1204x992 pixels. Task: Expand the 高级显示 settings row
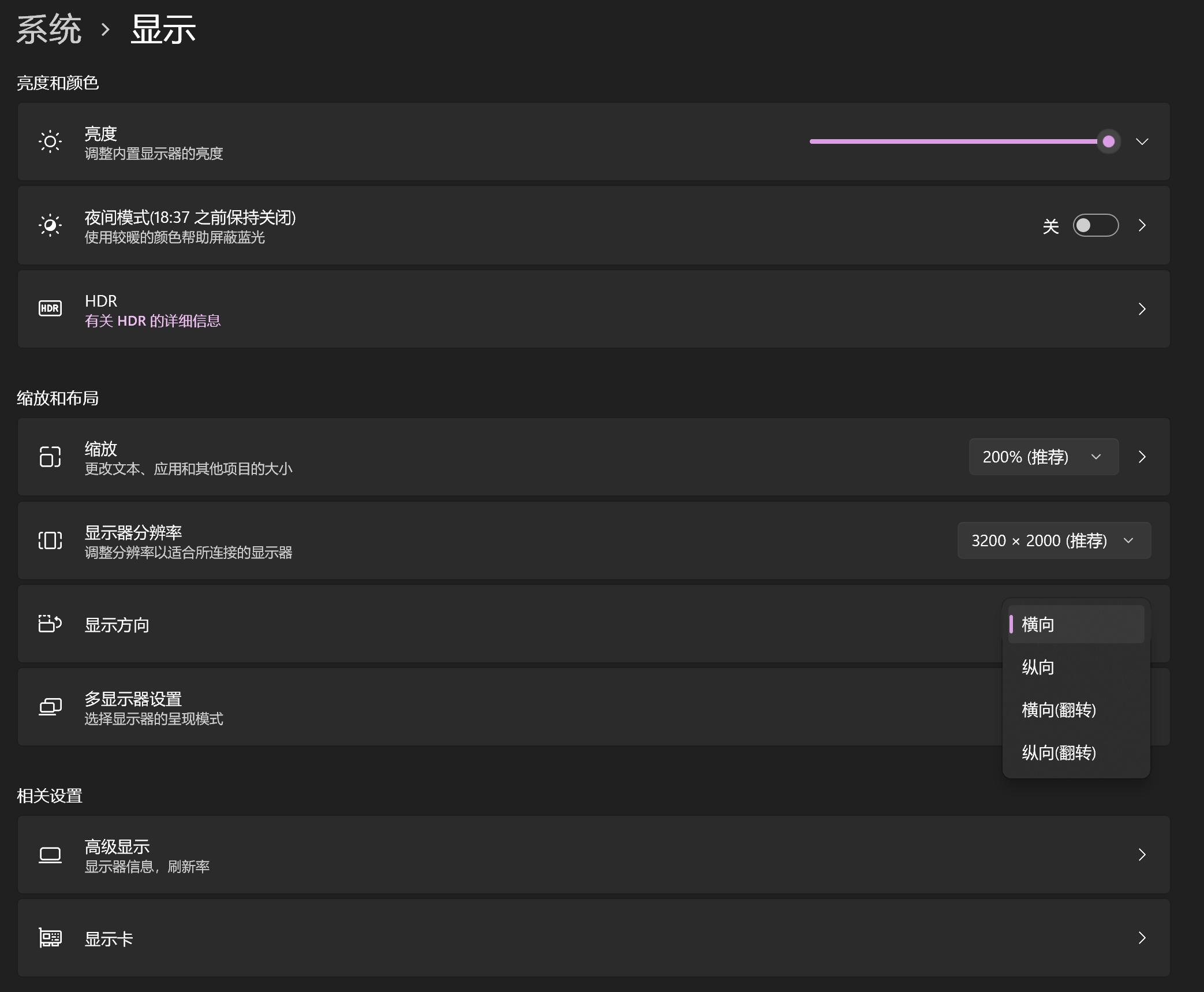tap(1142, 855)
